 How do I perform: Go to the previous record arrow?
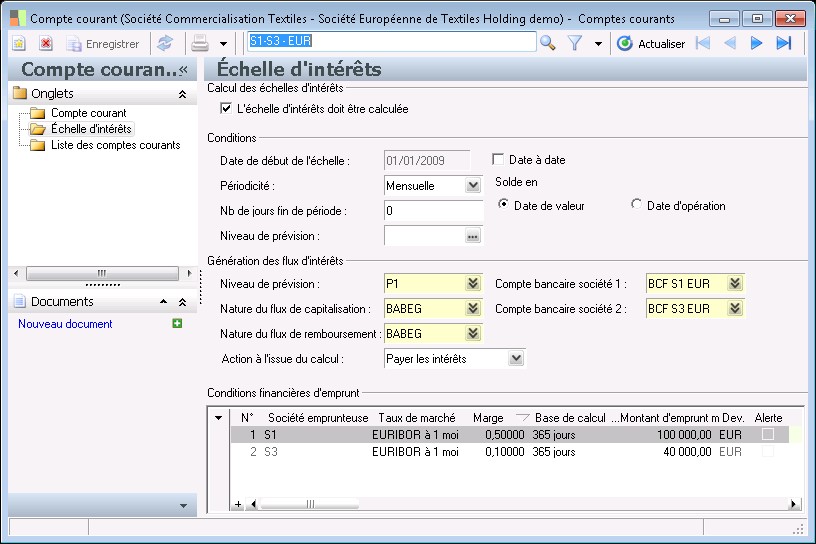(x=730, y=43)
